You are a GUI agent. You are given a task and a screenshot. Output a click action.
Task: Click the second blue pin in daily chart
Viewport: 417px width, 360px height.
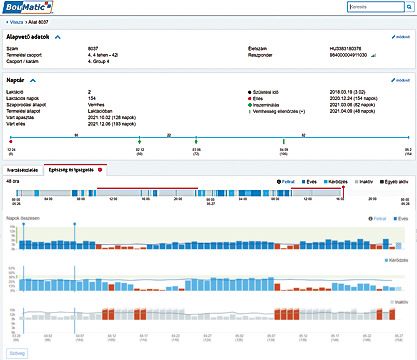click(74, 224)
